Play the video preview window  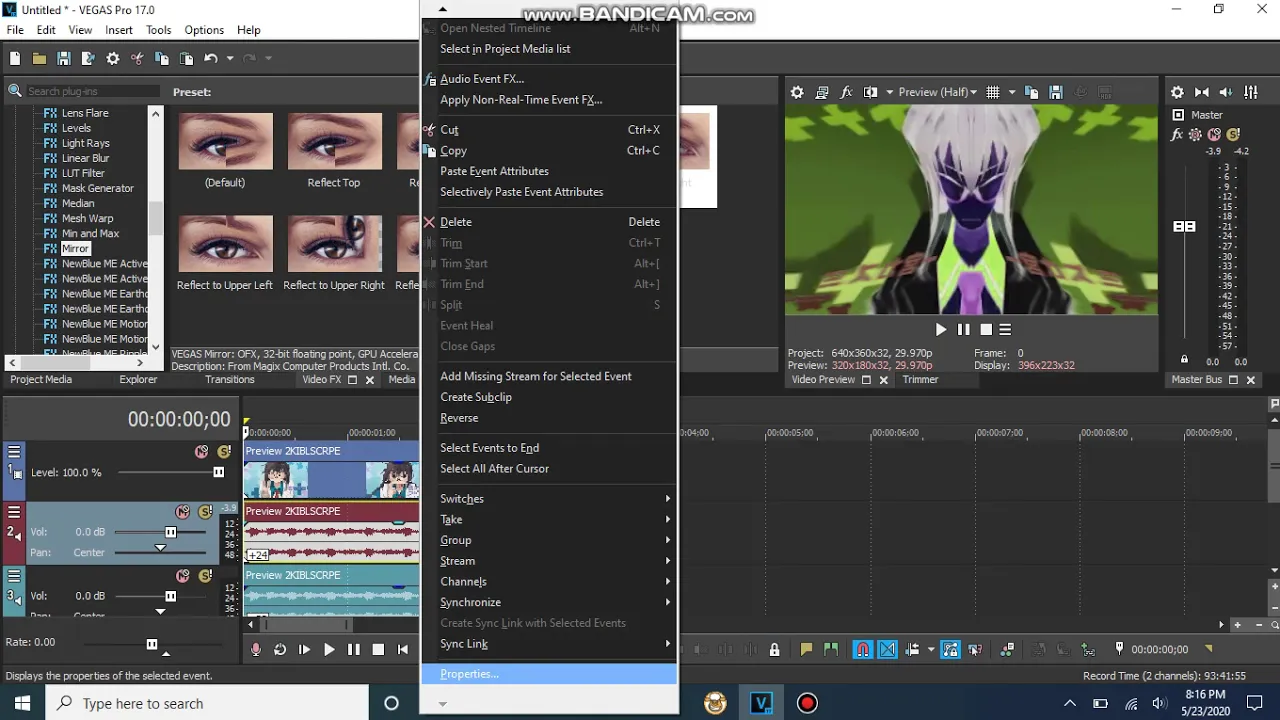pyautogui.click(x=940, y=329)
